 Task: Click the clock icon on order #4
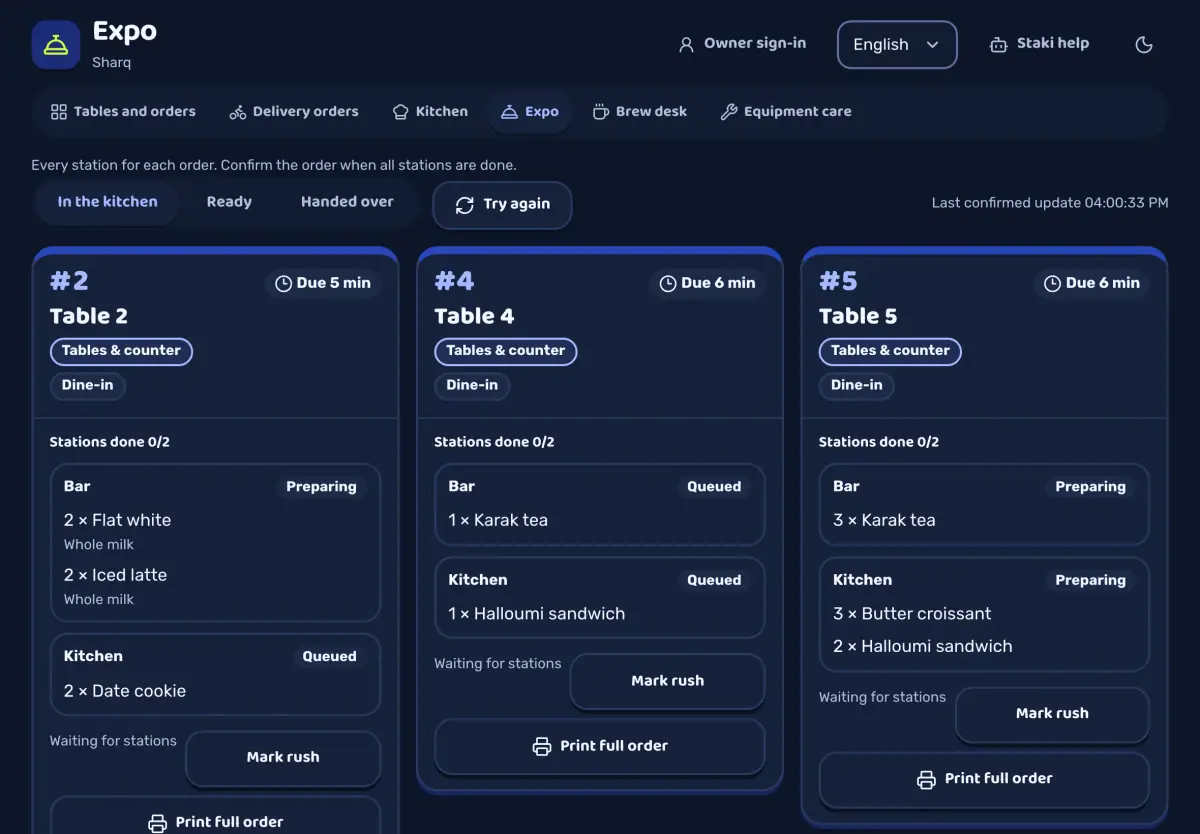click(668, 284)
